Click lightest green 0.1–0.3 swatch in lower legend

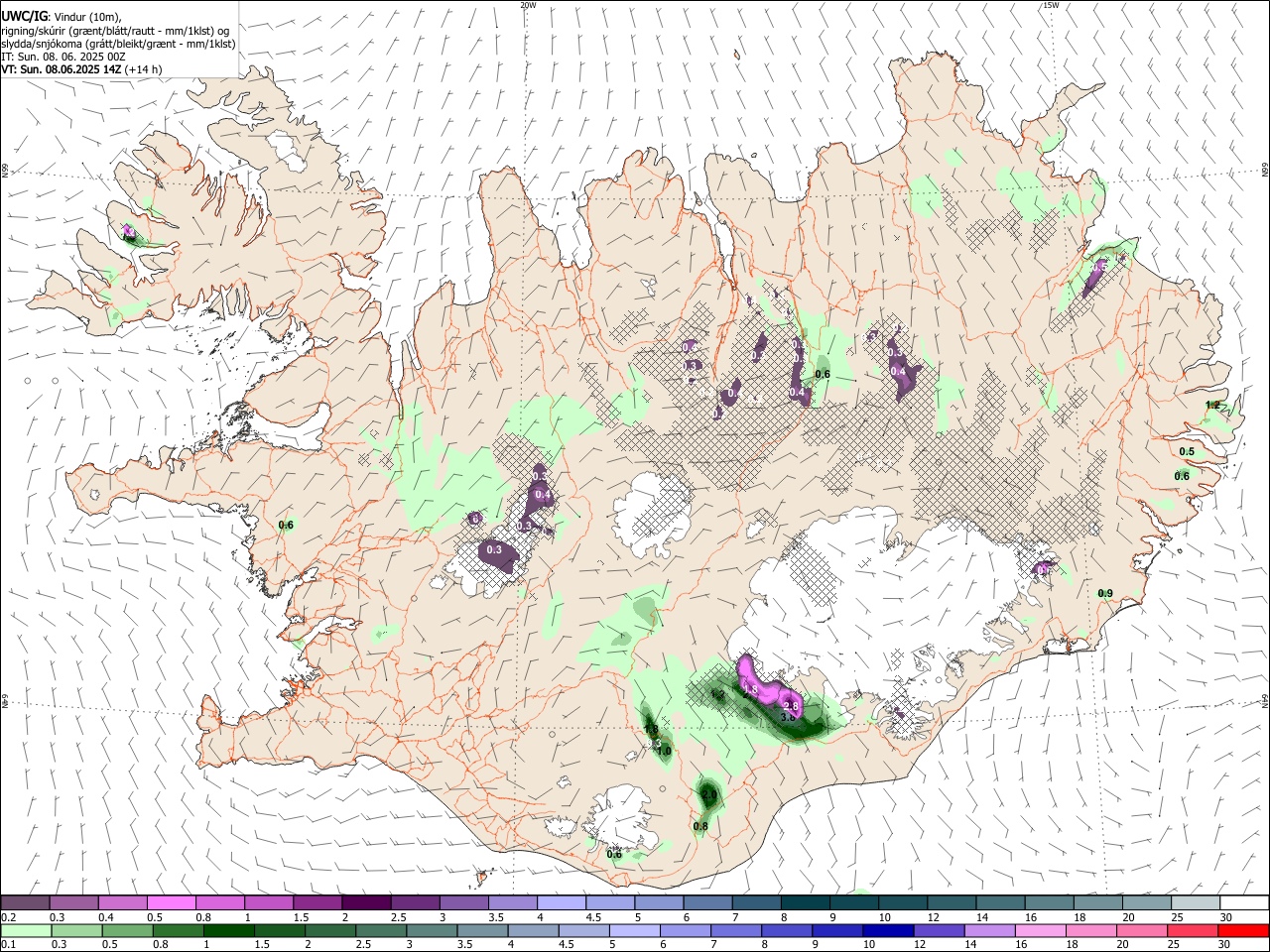click(26, 930)
